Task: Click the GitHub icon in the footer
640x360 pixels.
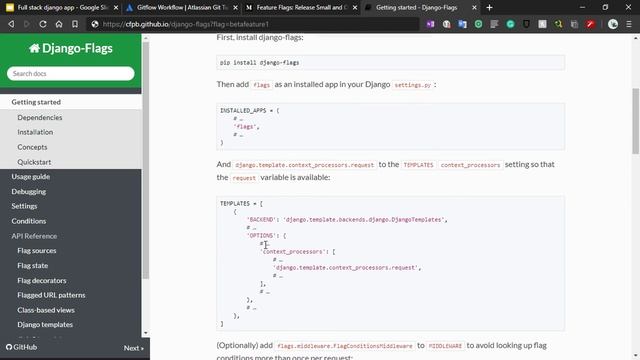Action: [9, 347]
